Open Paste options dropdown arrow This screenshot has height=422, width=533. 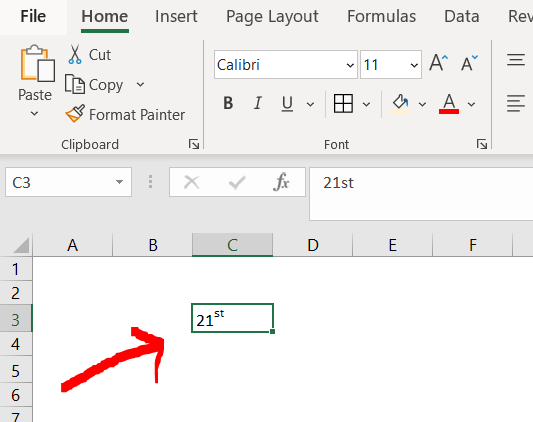tap(34, 114)
